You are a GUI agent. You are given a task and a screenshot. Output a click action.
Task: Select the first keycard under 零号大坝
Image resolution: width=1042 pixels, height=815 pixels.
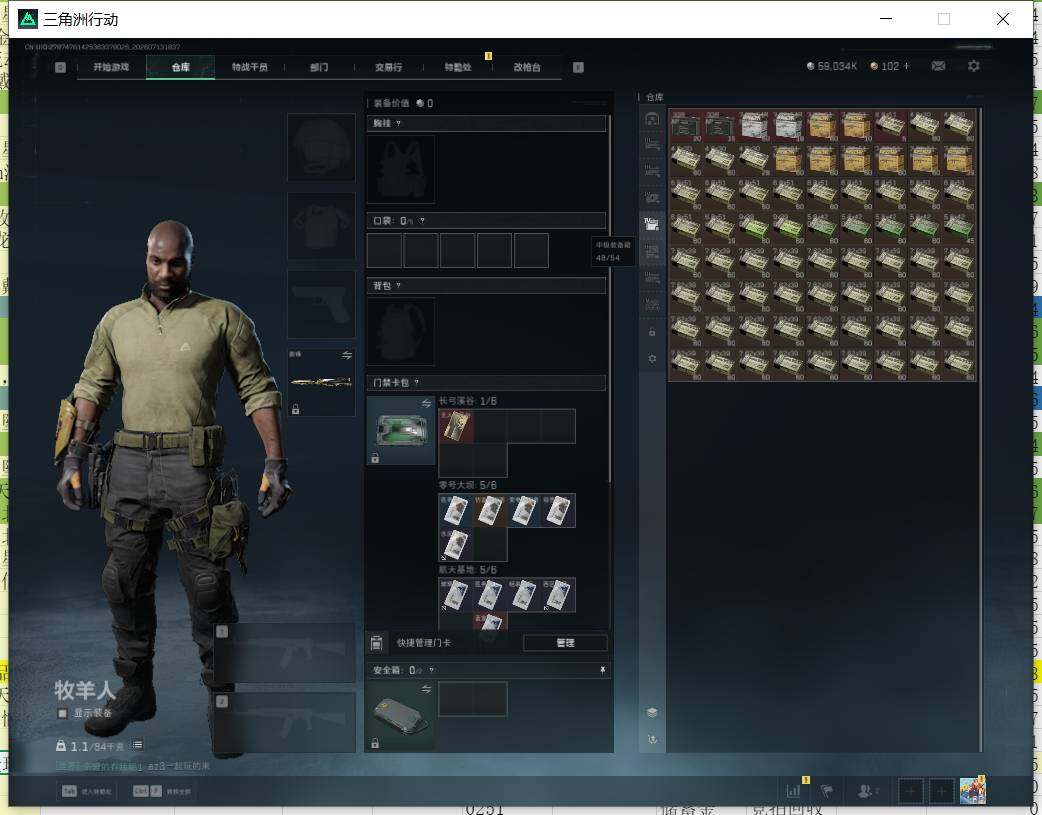456,511
